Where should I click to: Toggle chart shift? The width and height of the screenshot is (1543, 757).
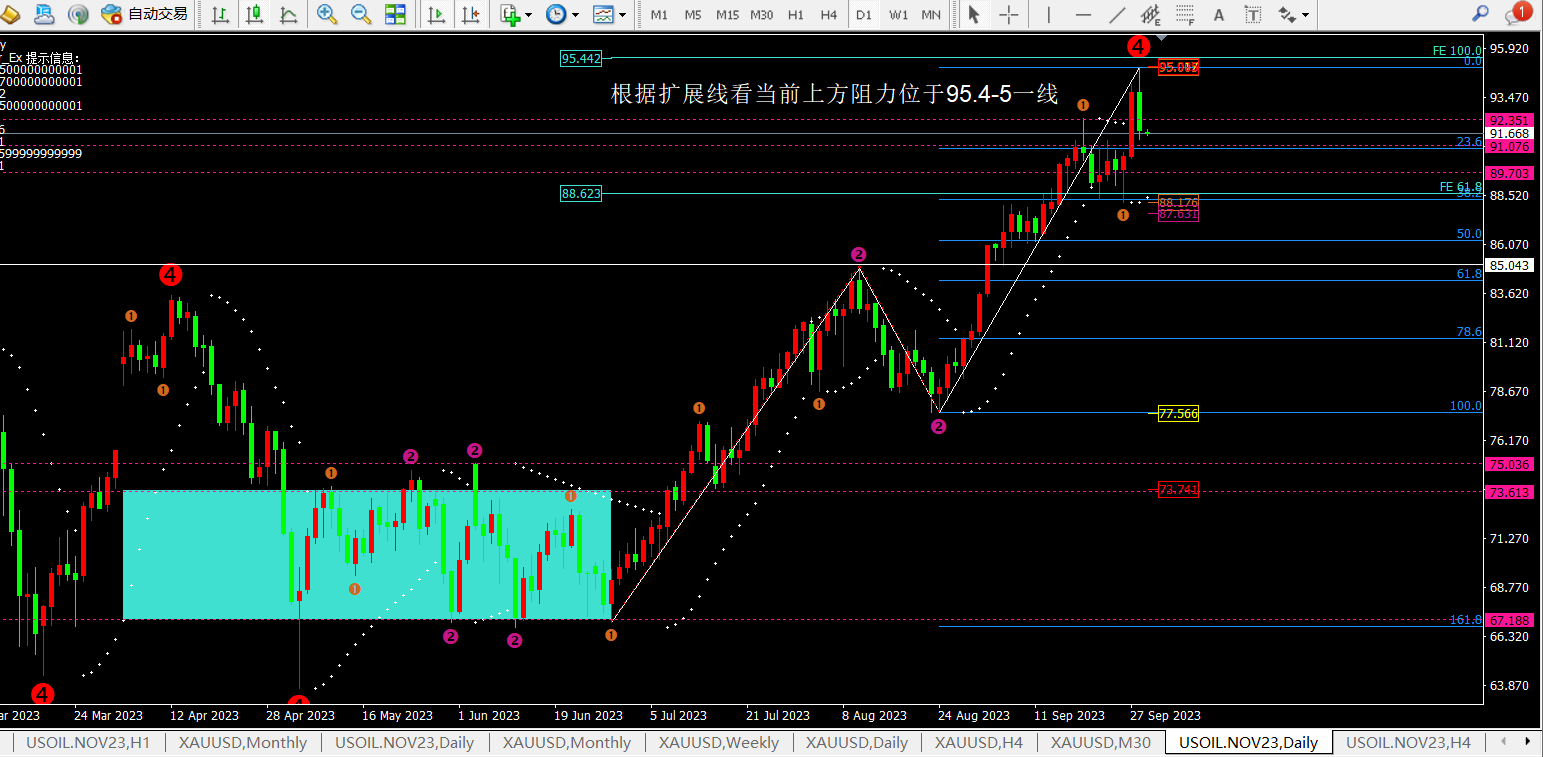click(470, 14)
